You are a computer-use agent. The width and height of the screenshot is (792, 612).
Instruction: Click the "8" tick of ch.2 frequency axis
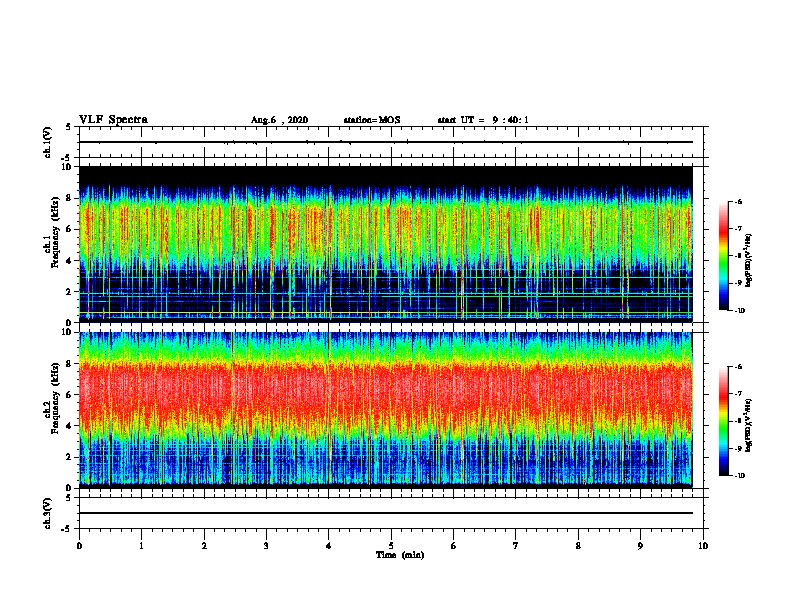[69, 364]
